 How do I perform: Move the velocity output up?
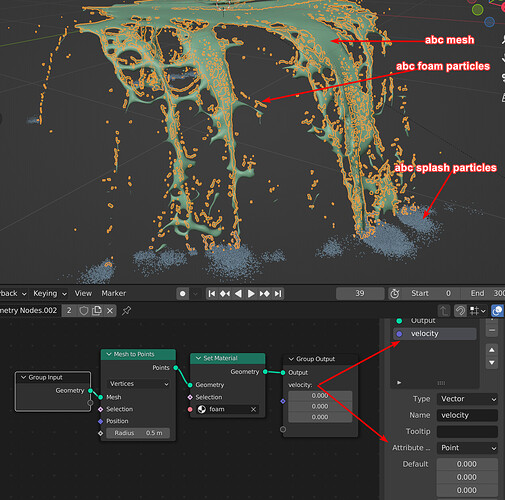point(492,350)
